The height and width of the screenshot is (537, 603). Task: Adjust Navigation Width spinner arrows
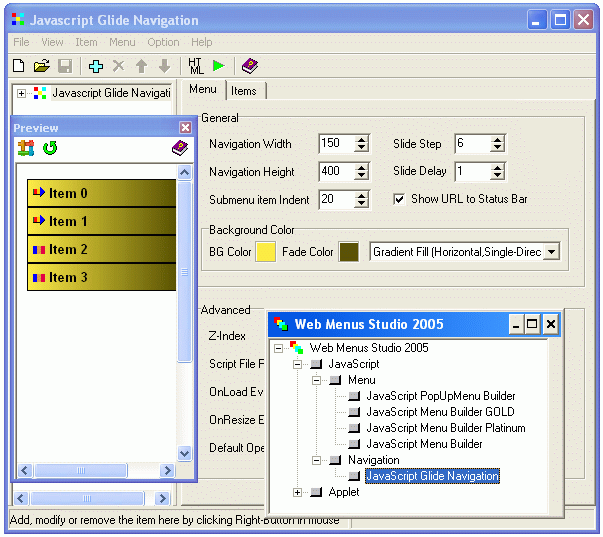tap(361, 144)
